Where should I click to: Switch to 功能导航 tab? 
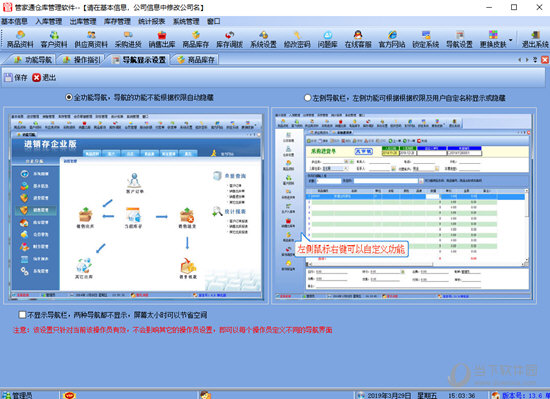tap(33, 60)
